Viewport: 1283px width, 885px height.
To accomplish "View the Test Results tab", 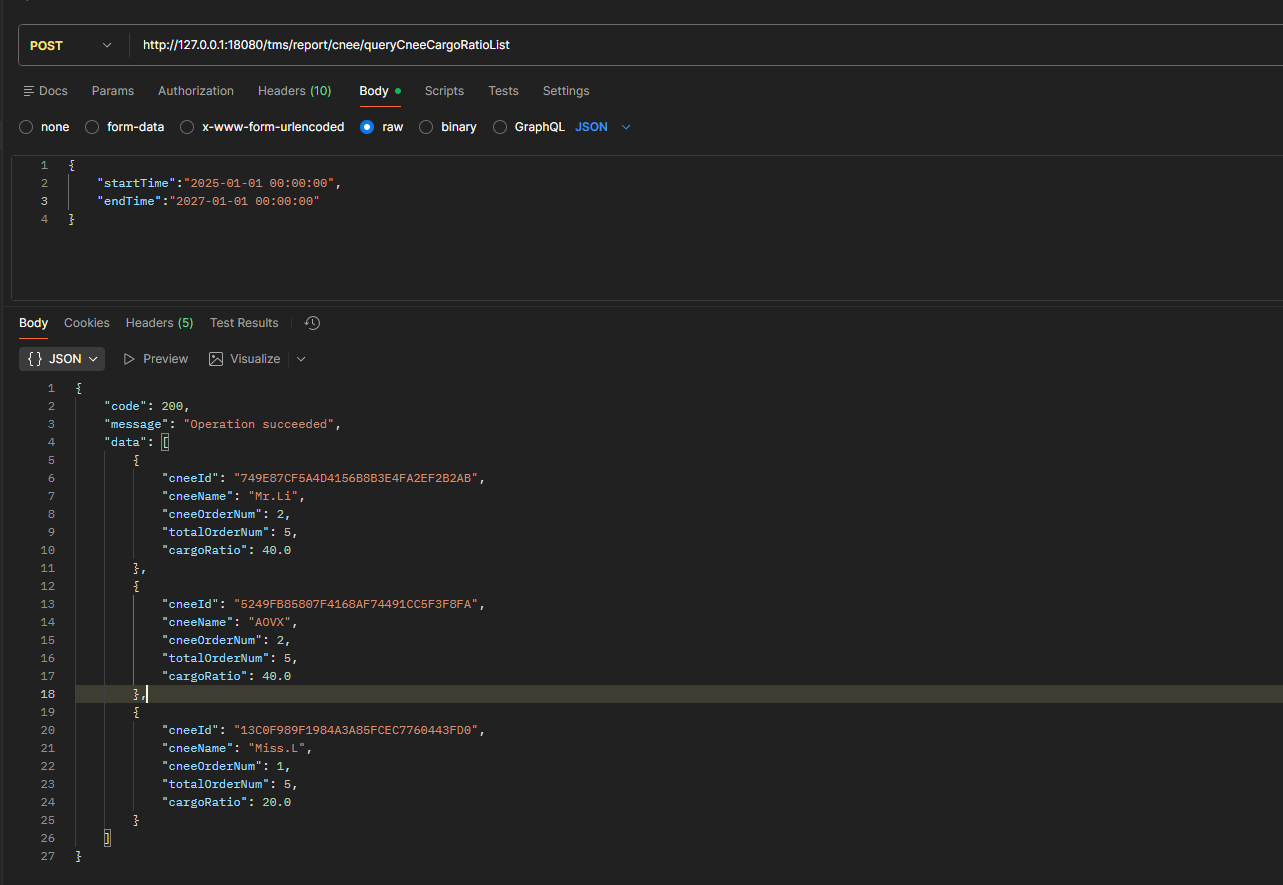I will coord(244,323).
